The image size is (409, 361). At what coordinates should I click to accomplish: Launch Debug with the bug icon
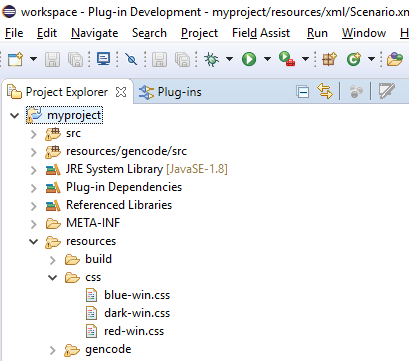(211, 59)
